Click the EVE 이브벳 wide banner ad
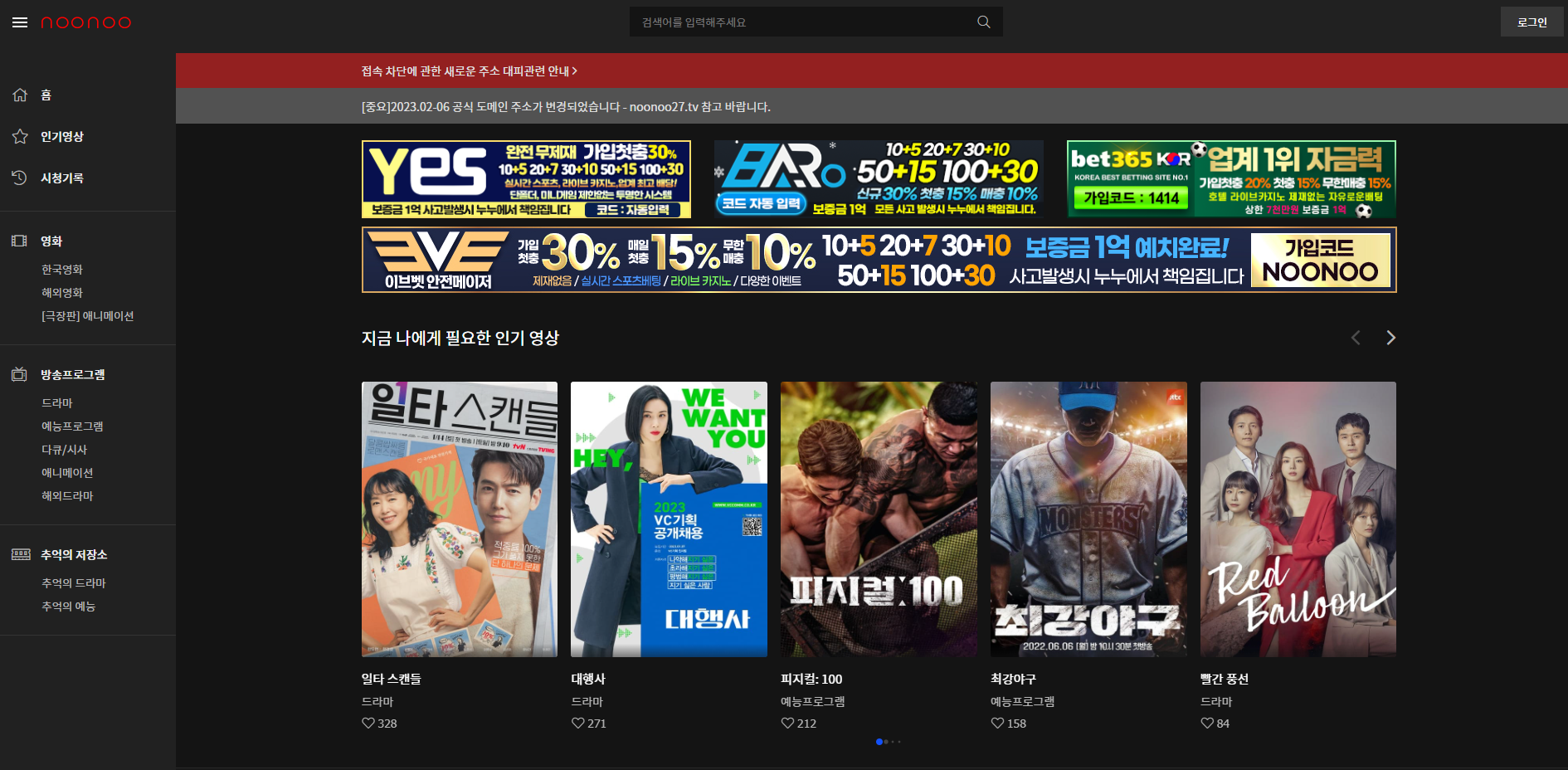The height and width of the screenshot is (770, 1568). click(879, 260)
